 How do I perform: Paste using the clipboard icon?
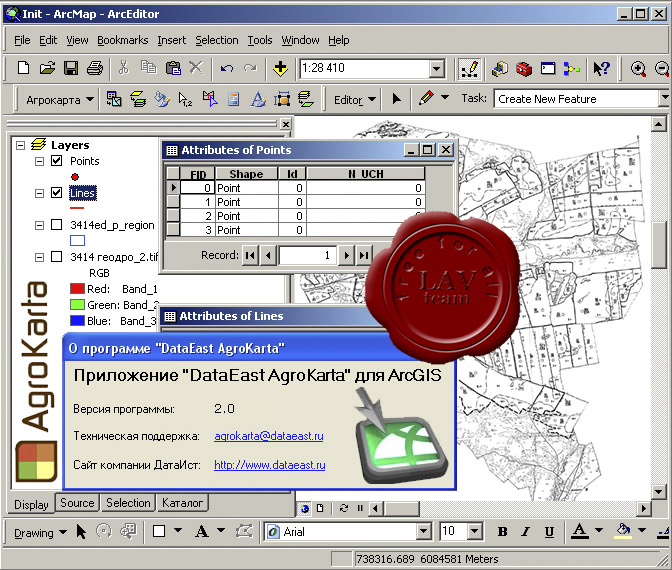pos(173,68)
